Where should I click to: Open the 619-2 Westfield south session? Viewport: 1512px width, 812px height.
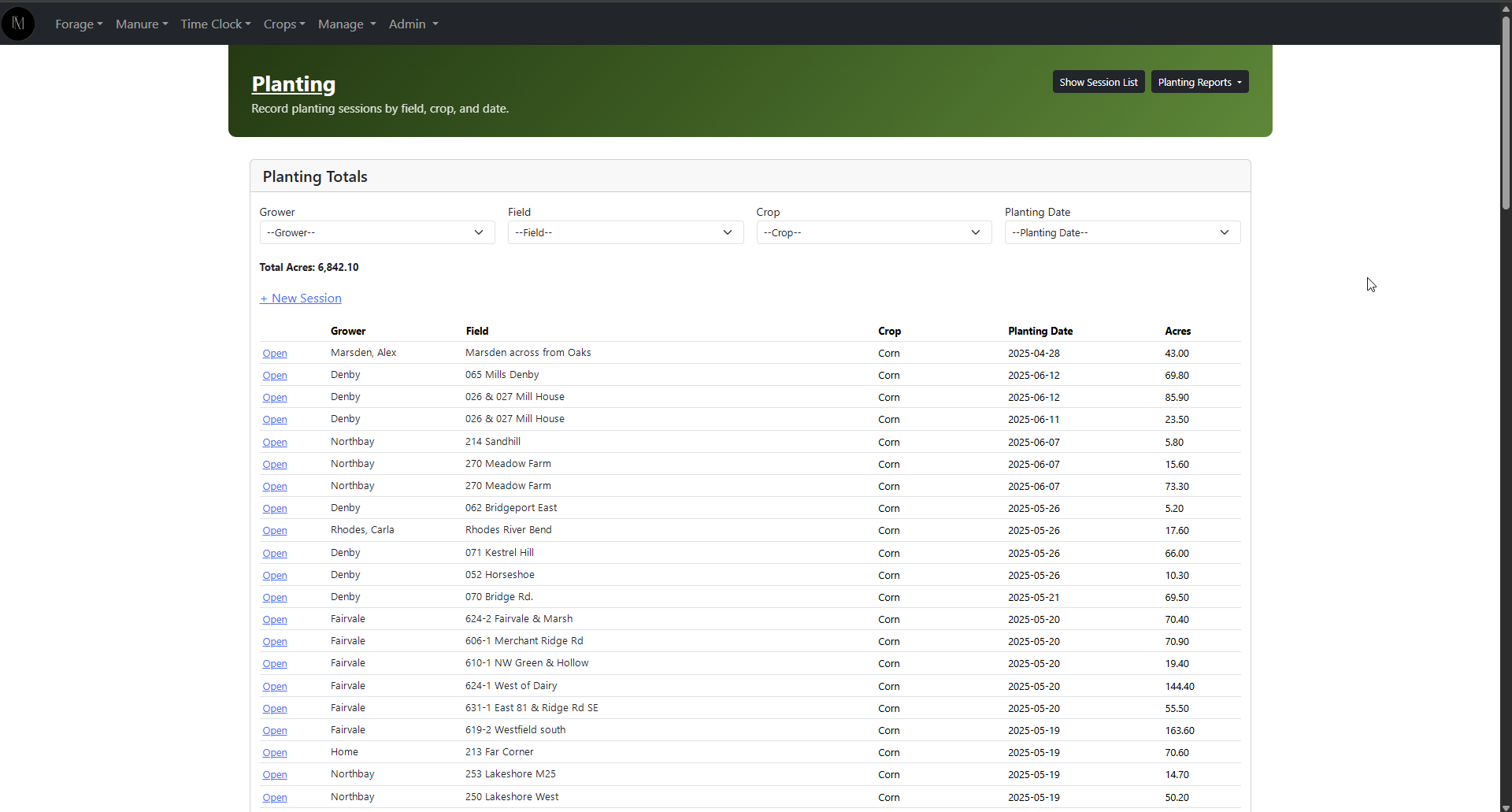(275, 730)
